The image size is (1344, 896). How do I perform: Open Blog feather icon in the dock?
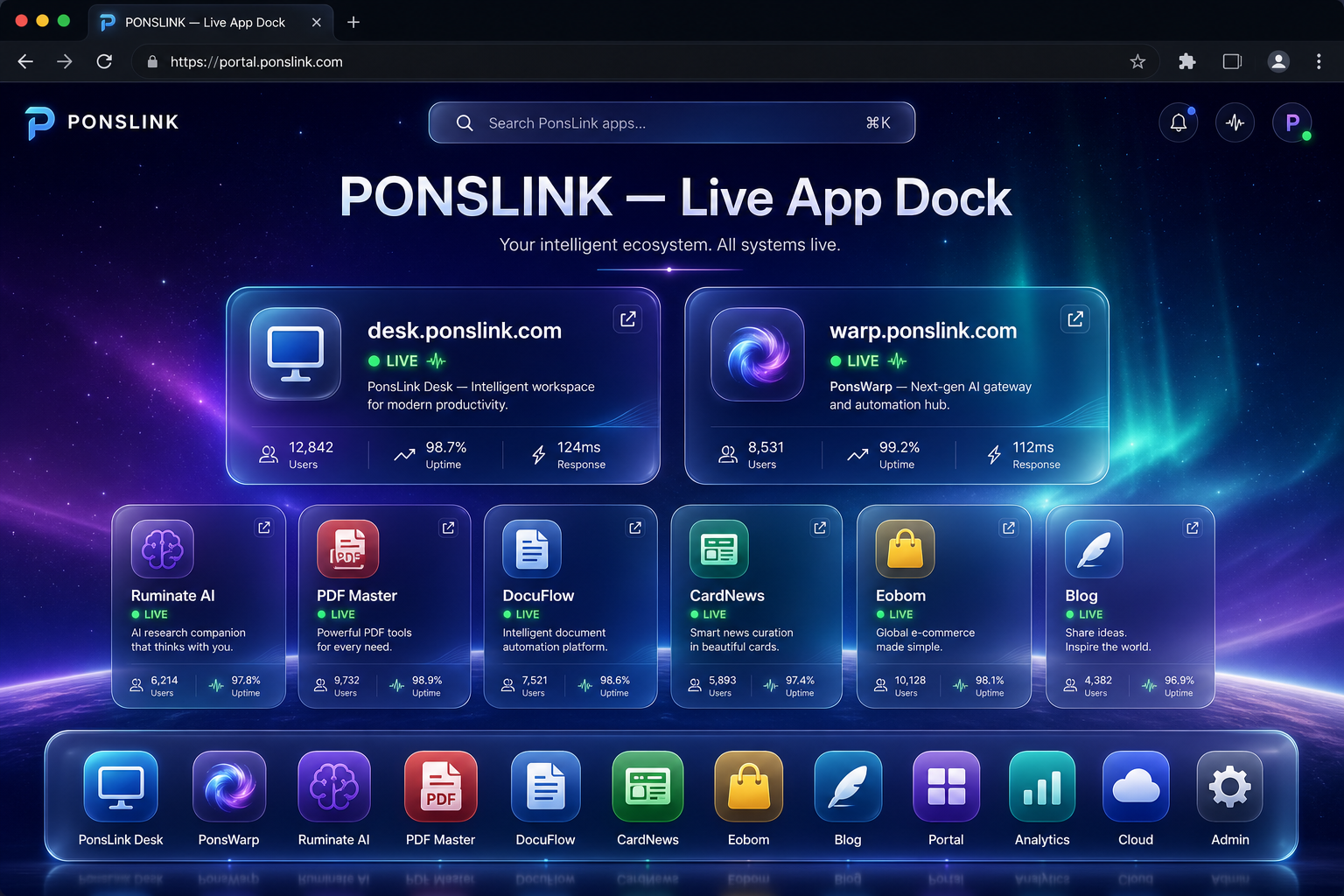pyautogui.click(x=848, y=786)
